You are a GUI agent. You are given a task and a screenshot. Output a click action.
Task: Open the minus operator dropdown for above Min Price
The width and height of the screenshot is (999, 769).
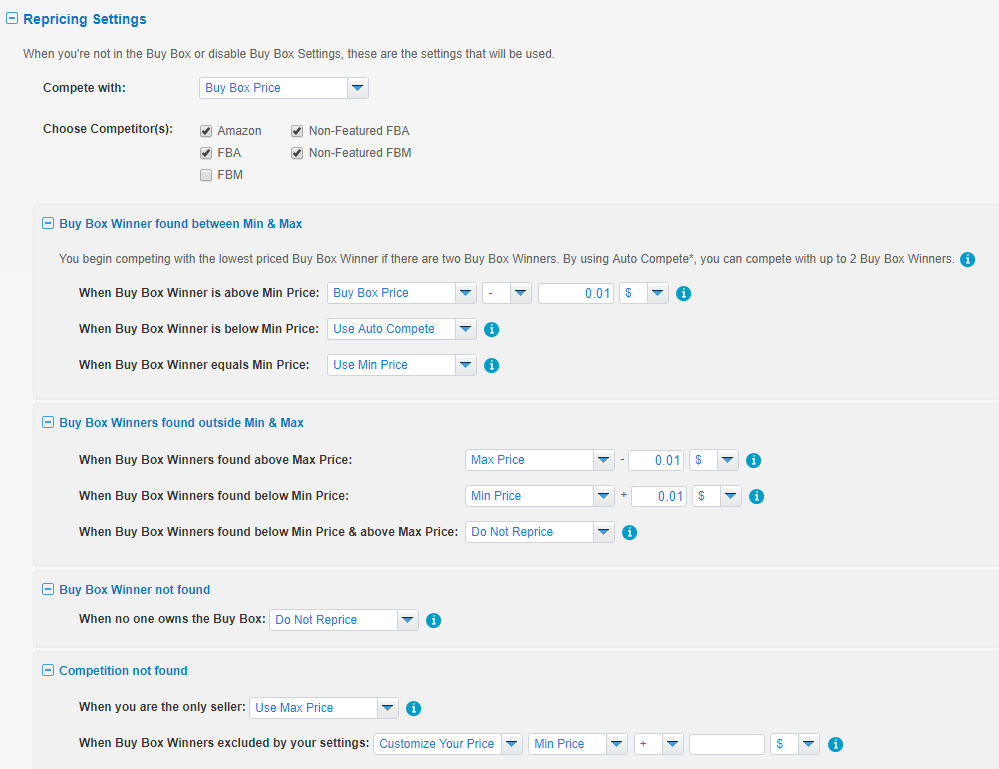click(507, 293)
